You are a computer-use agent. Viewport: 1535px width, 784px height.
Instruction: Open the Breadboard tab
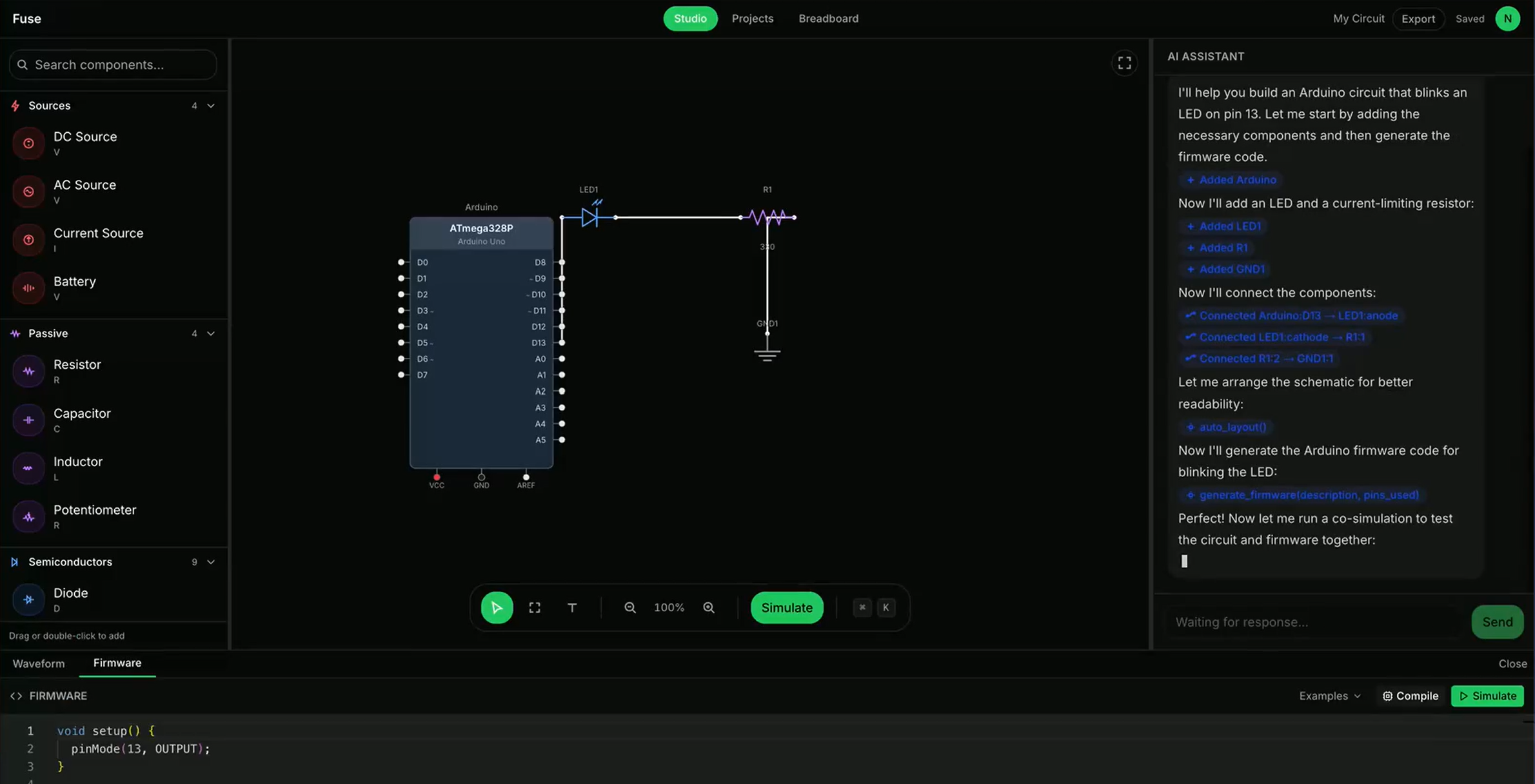[x=828, y=19]
